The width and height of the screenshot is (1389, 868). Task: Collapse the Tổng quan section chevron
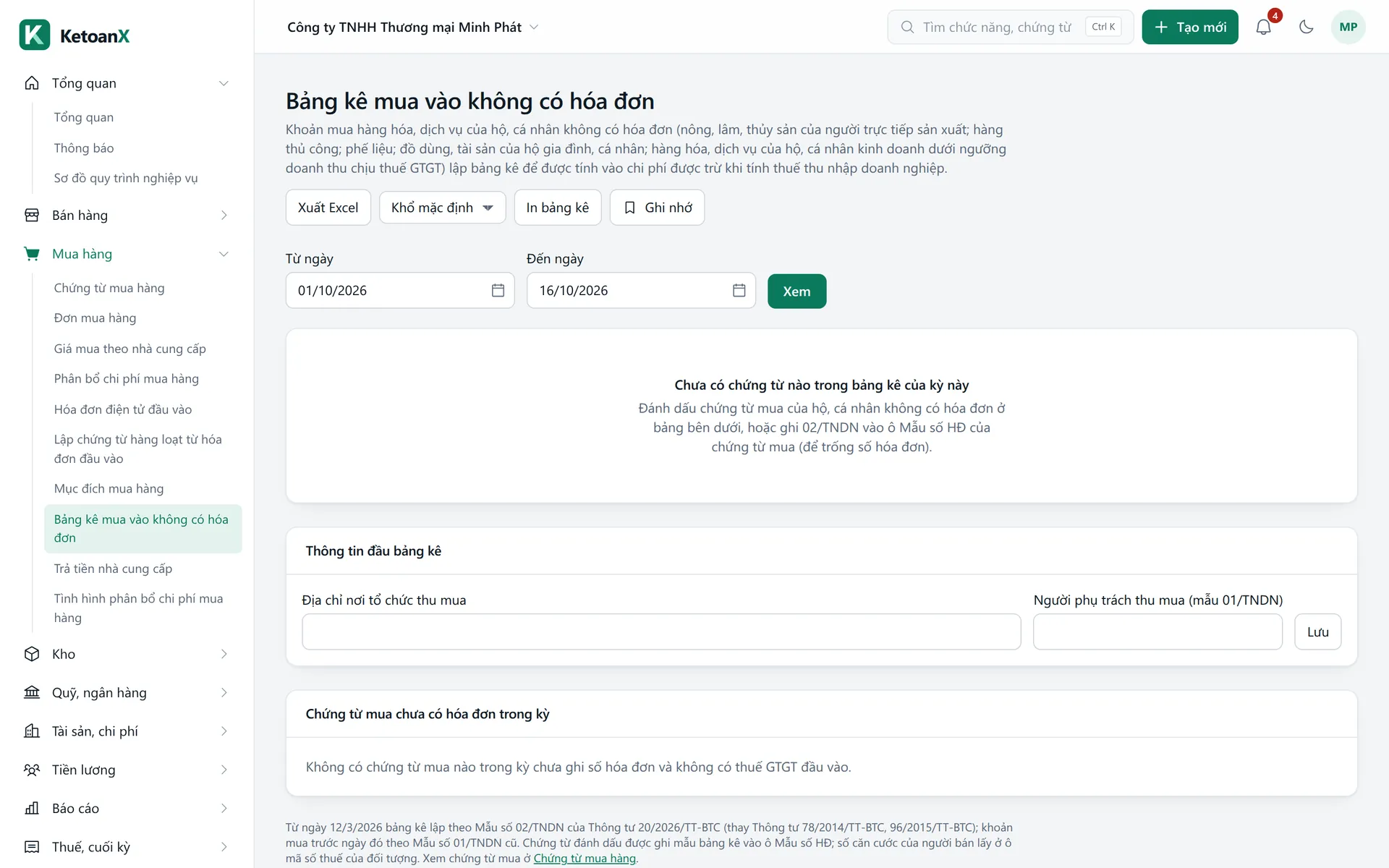click(x=224, y=83)
